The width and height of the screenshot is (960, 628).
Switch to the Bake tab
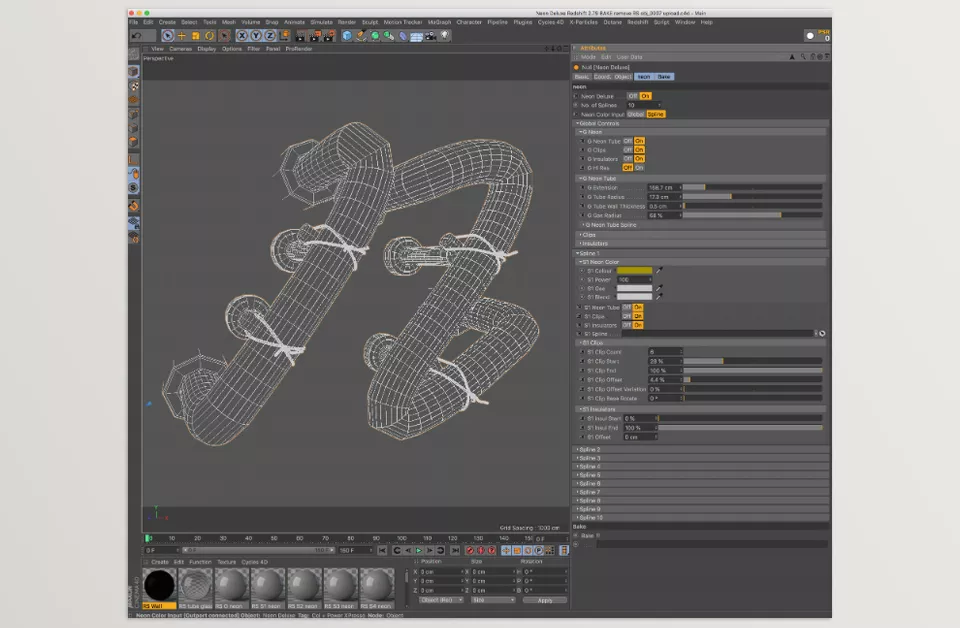(x=664, y=77)
